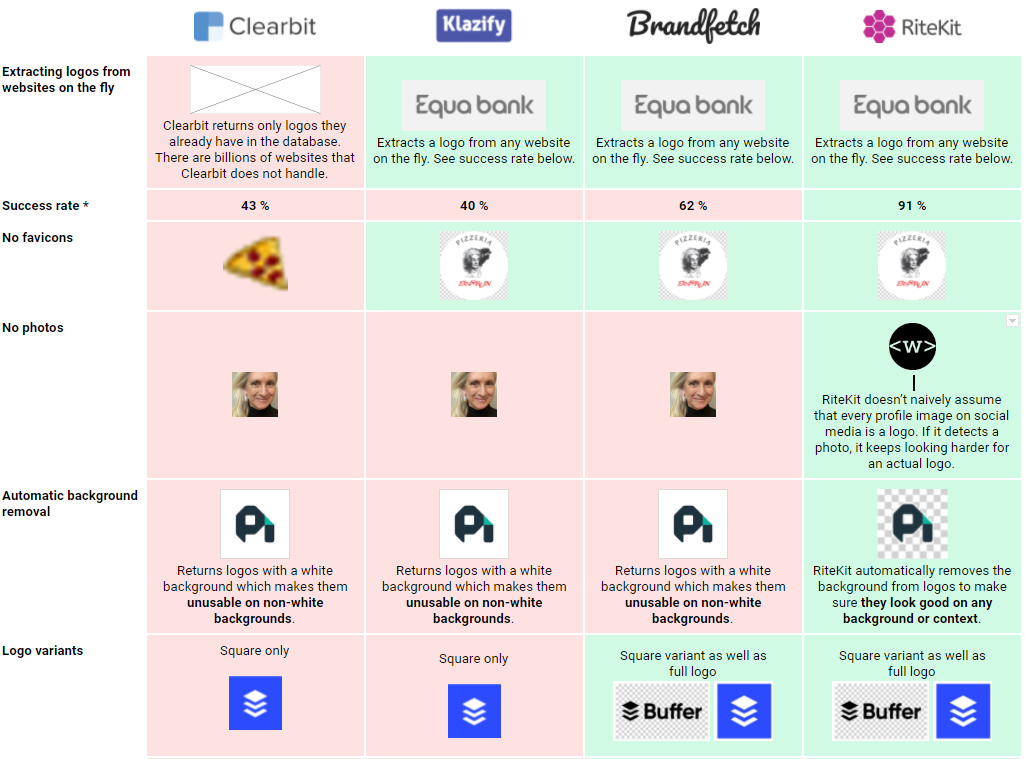Select the blue square Buffer icon under Clearbit
This screenshot has width=1025, height=759.
tap(256, 703)
